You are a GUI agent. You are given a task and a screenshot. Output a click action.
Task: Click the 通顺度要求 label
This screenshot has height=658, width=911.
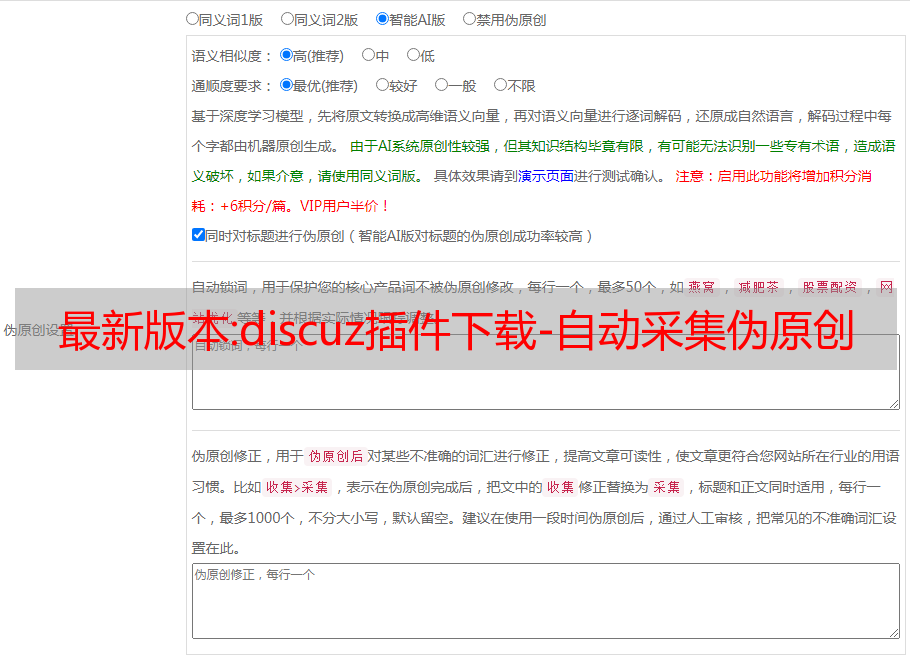point(232,86)
